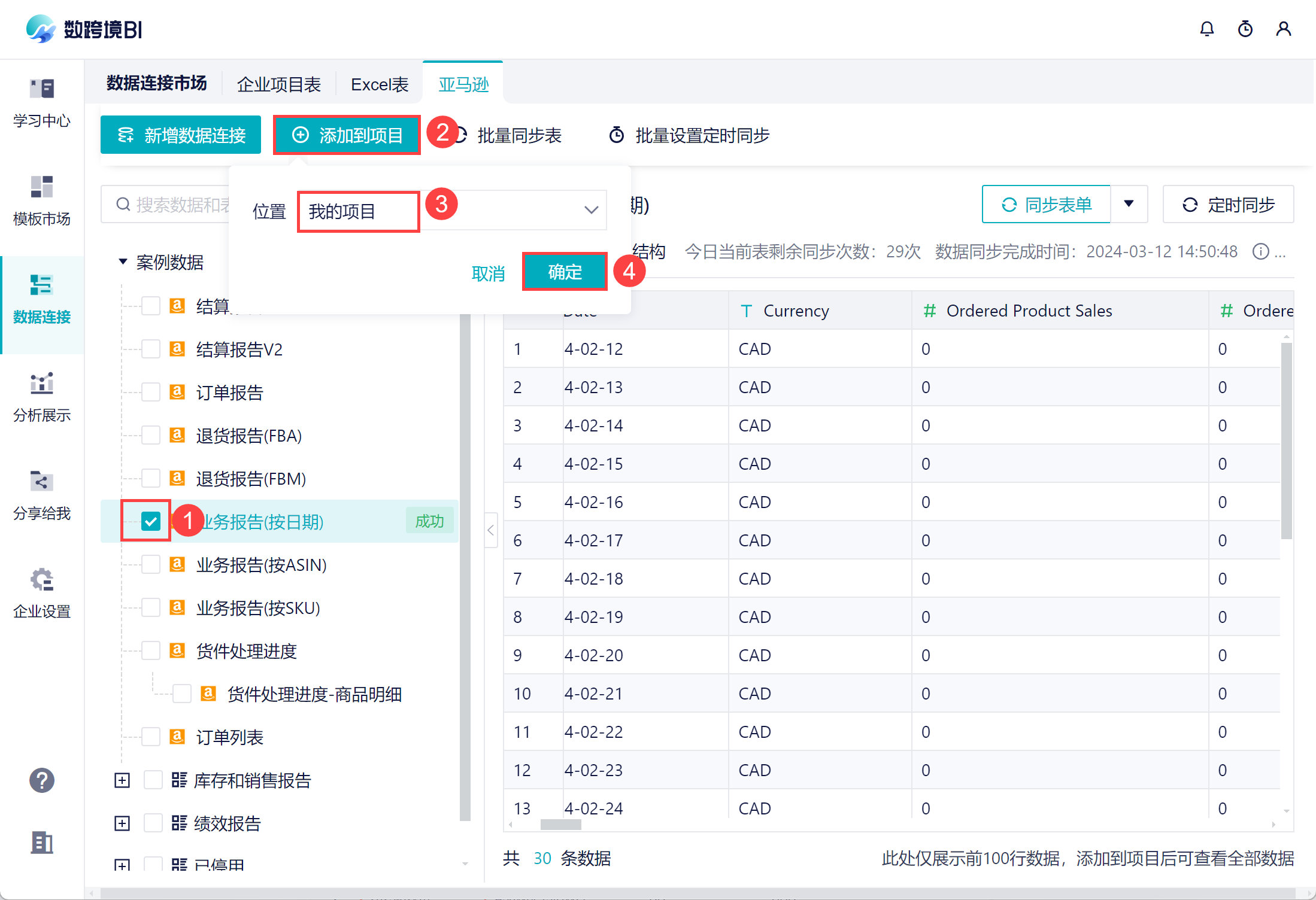Screen dimensions: 1316x900
Task: Click the table's horizontal scrollbar thumb
Action: (560, 825)
